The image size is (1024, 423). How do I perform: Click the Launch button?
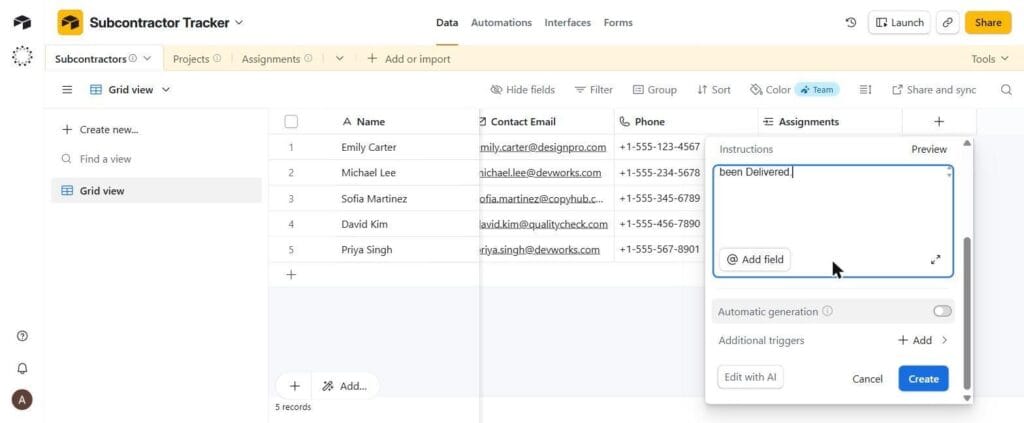click(899, 22)
